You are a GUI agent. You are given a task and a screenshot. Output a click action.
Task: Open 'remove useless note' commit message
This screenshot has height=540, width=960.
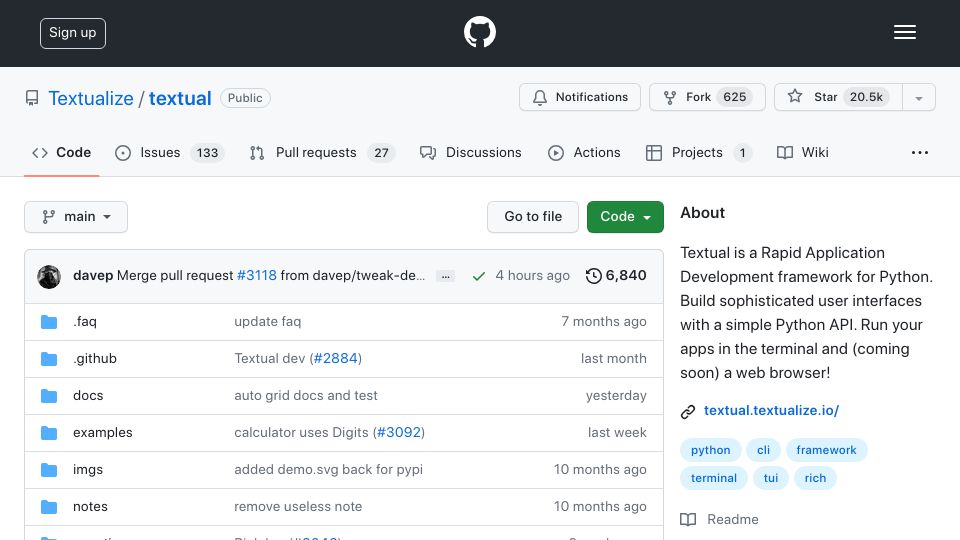pyautogui.click(x=298, y=506)
